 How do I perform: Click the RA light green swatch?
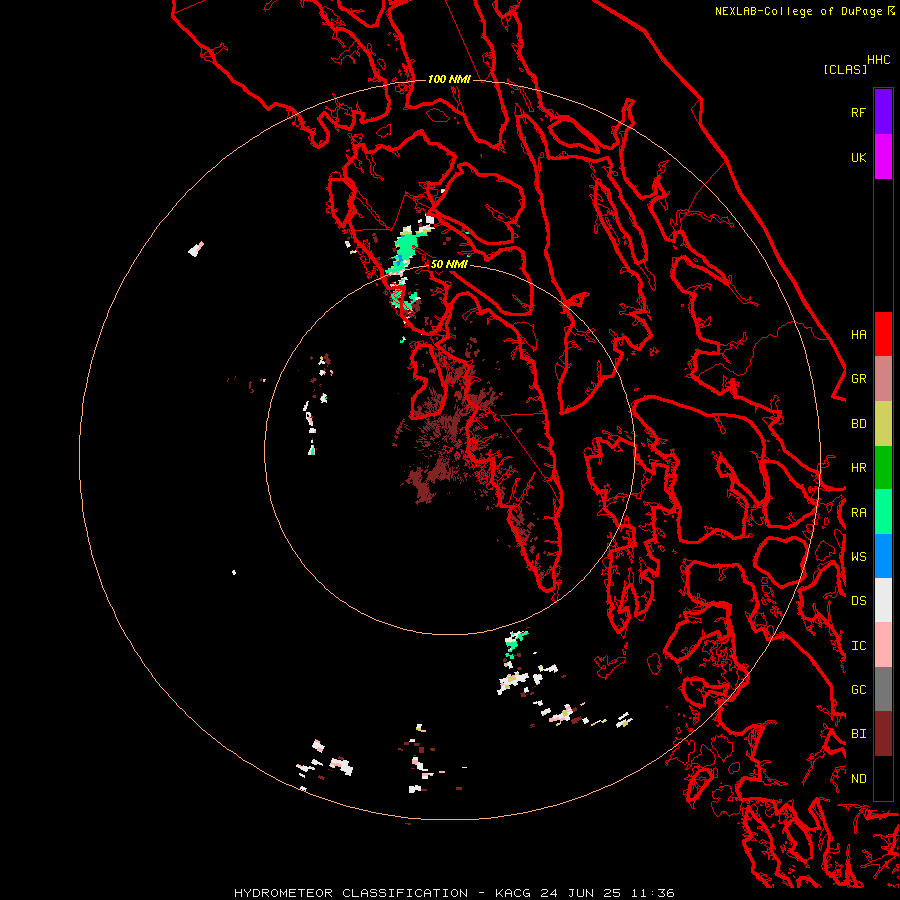883,512
